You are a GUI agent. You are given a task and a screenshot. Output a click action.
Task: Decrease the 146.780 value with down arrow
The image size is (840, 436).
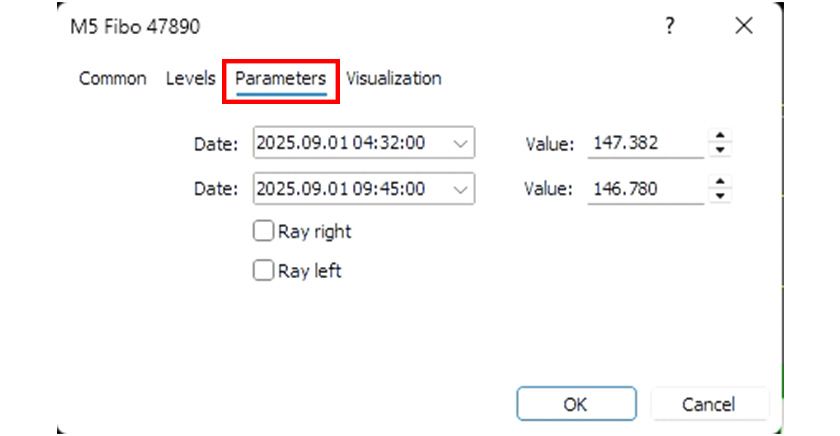coord(721,195)
